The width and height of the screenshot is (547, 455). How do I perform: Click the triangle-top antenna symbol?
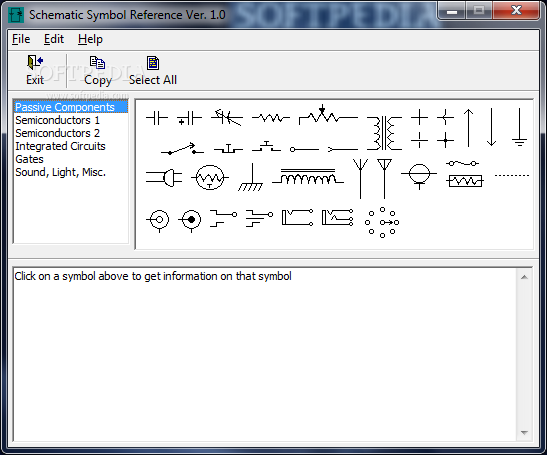384,179
